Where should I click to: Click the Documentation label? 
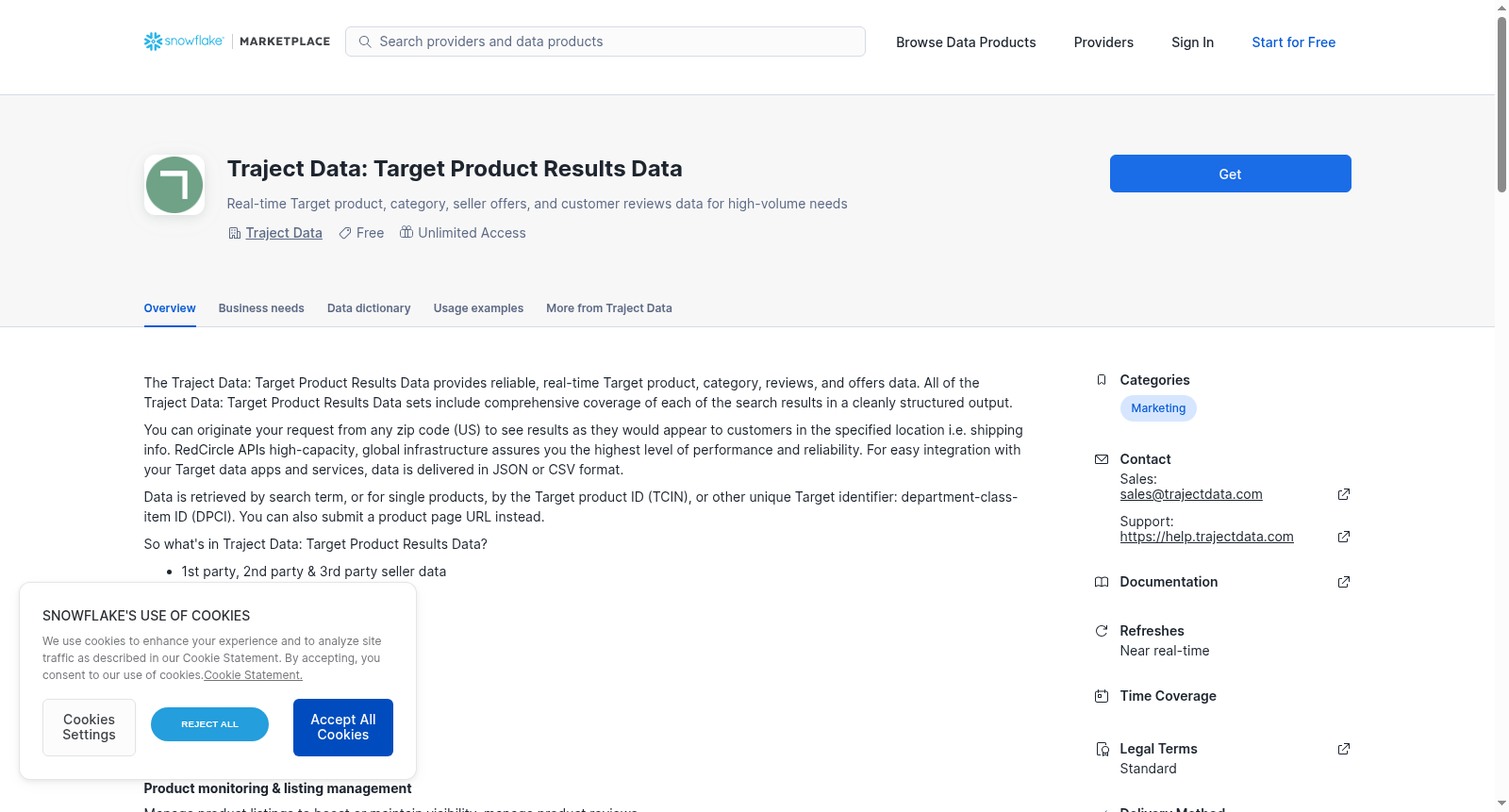click(x=1169, y=582)
